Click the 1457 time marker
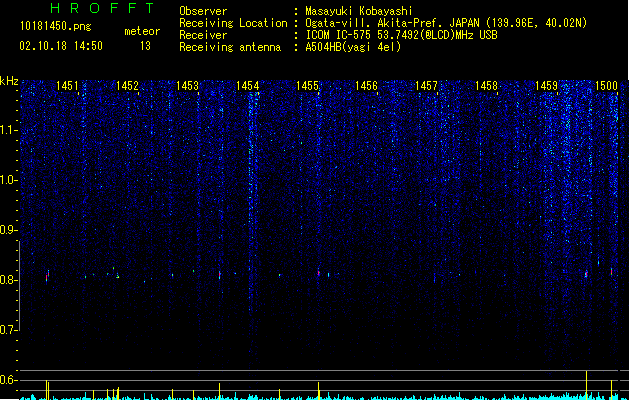Viewport: 629px width, 400px height. point(426,86)
